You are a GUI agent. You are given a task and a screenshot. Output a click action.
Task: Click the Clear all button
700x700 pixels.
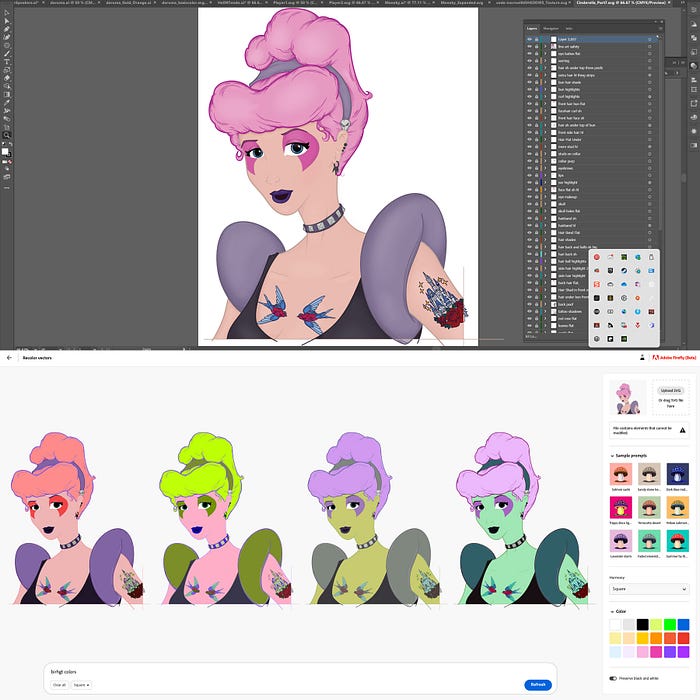[59, 685]
